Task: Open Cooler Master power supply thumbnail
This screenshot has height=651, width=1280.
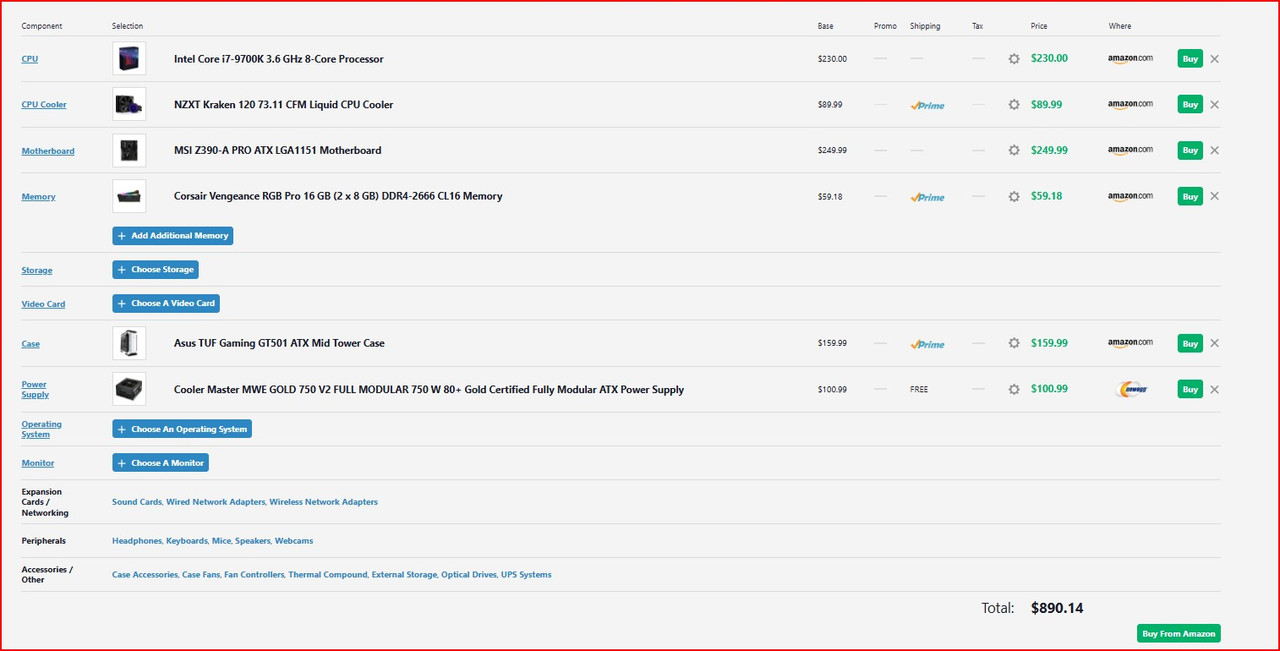Action: 129,390
